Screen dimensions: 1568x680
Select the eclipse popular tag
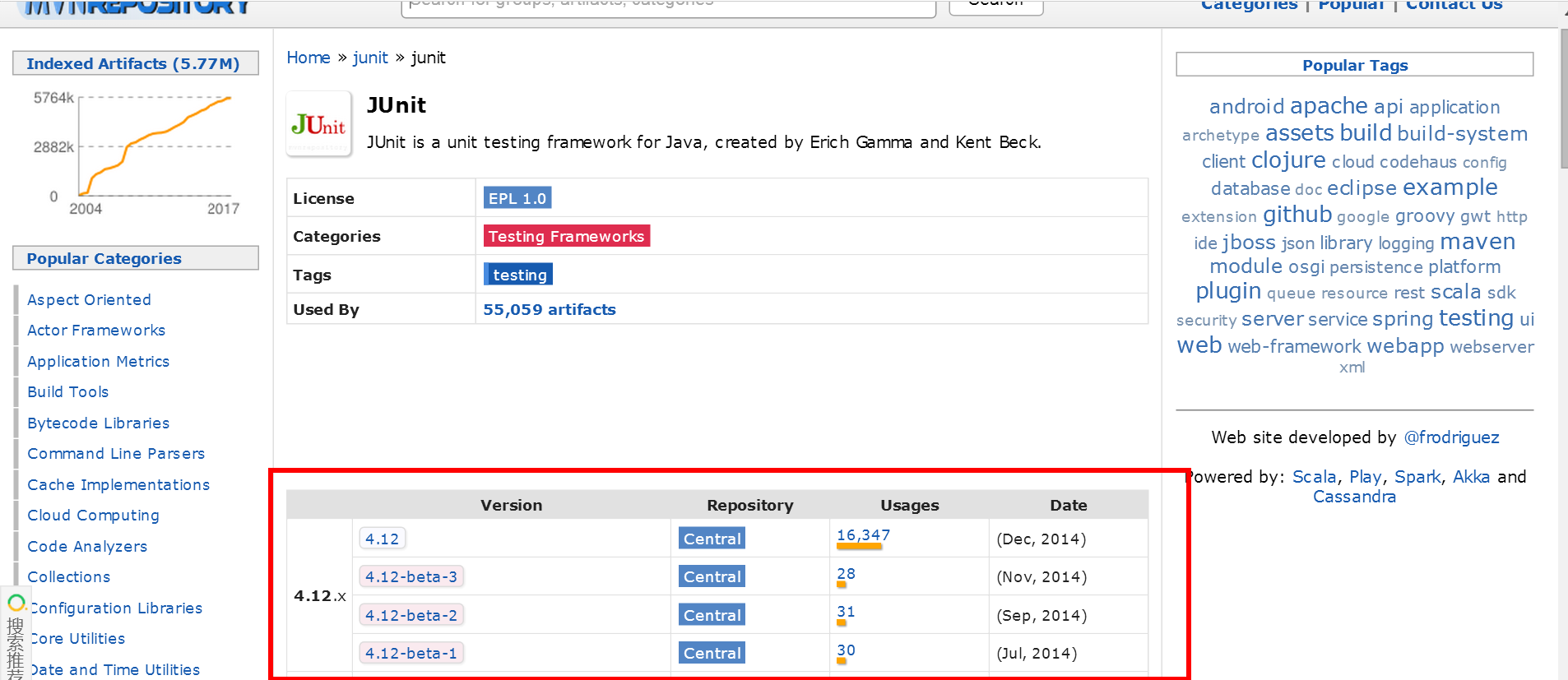coord(1362,188)
